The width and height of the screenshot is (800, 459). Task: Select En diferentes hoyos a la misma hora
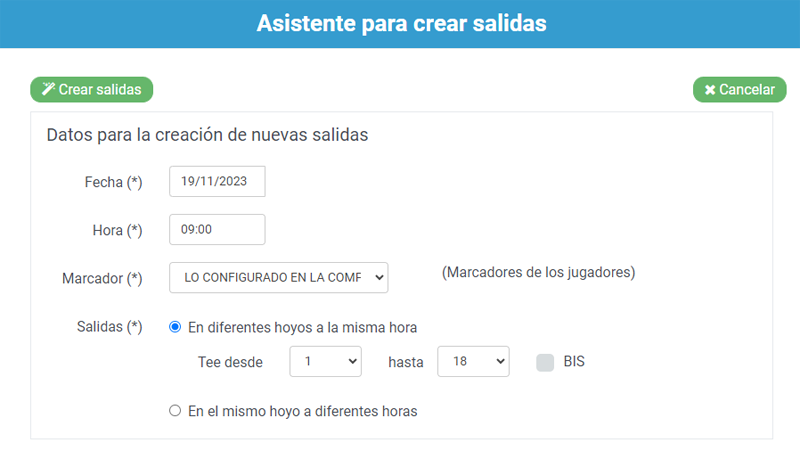[x=175, y=327]
